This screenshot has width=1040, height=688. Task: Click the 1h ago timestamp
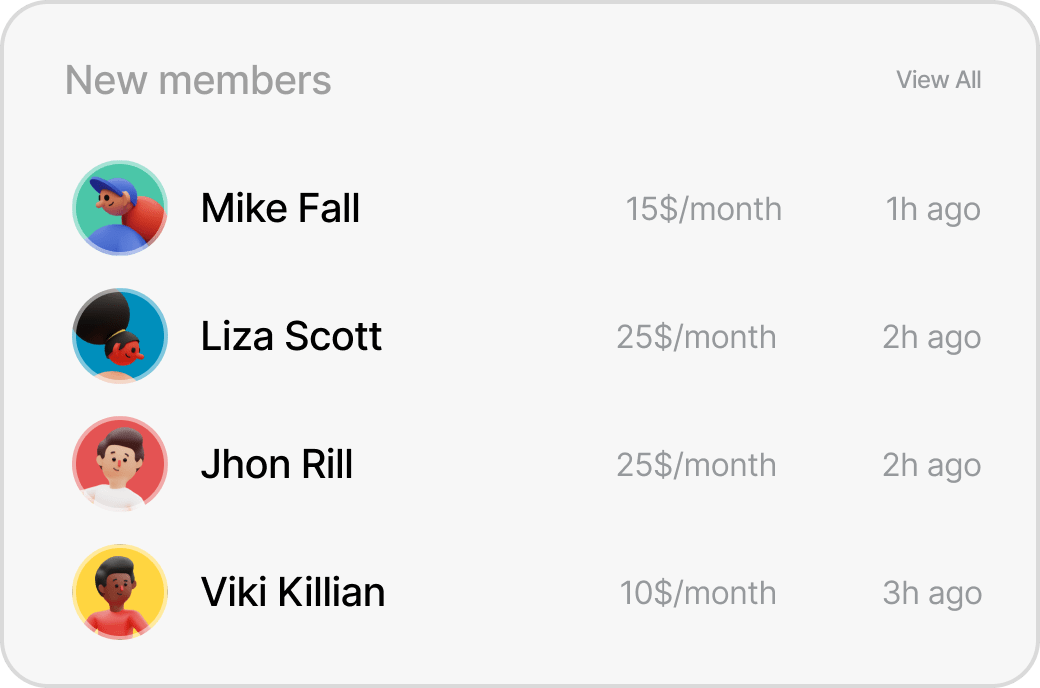click(932, 210)
